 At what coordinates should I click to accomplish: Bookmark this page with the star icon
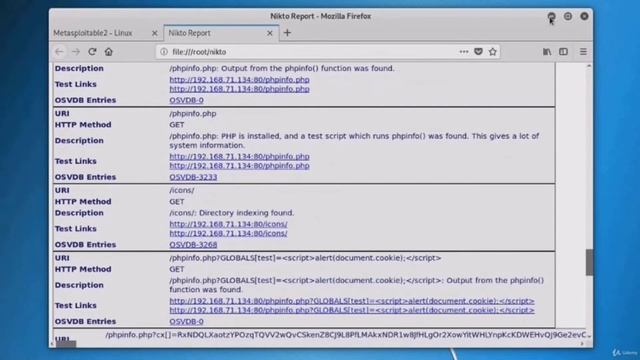coord(493,52)
